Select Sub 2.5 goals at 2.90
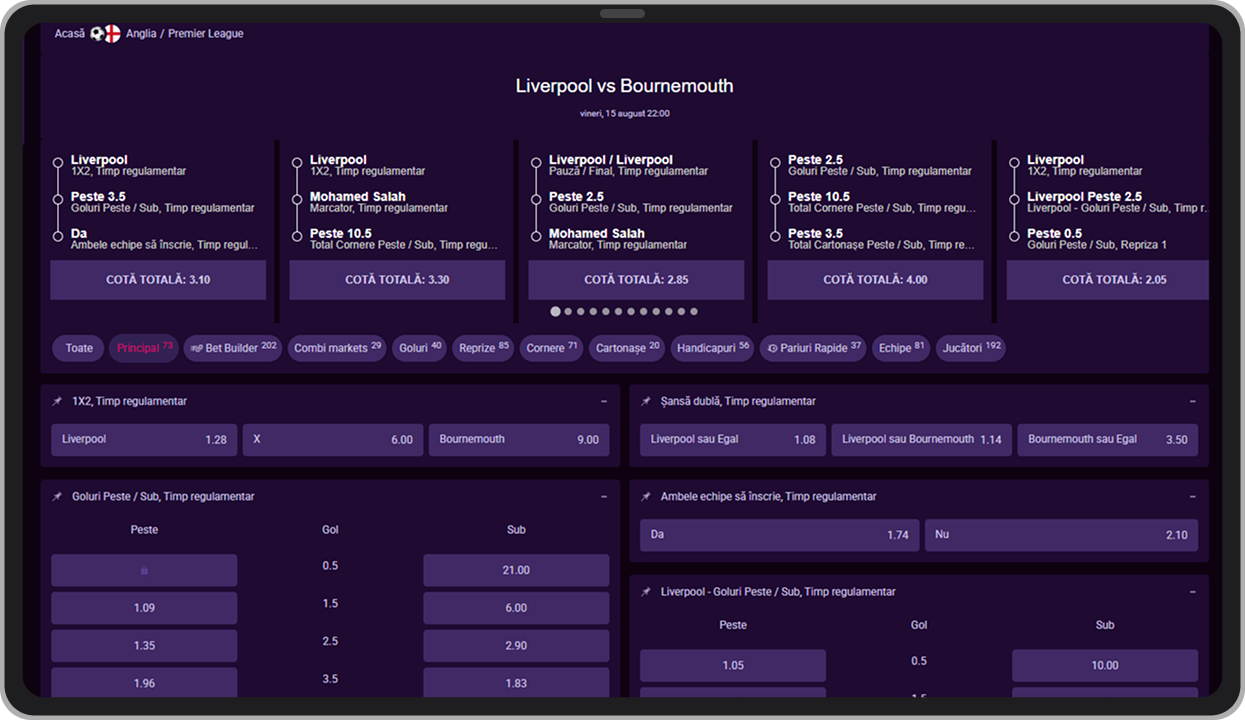Screen dimensions: 1245x720 coord(516,646)
